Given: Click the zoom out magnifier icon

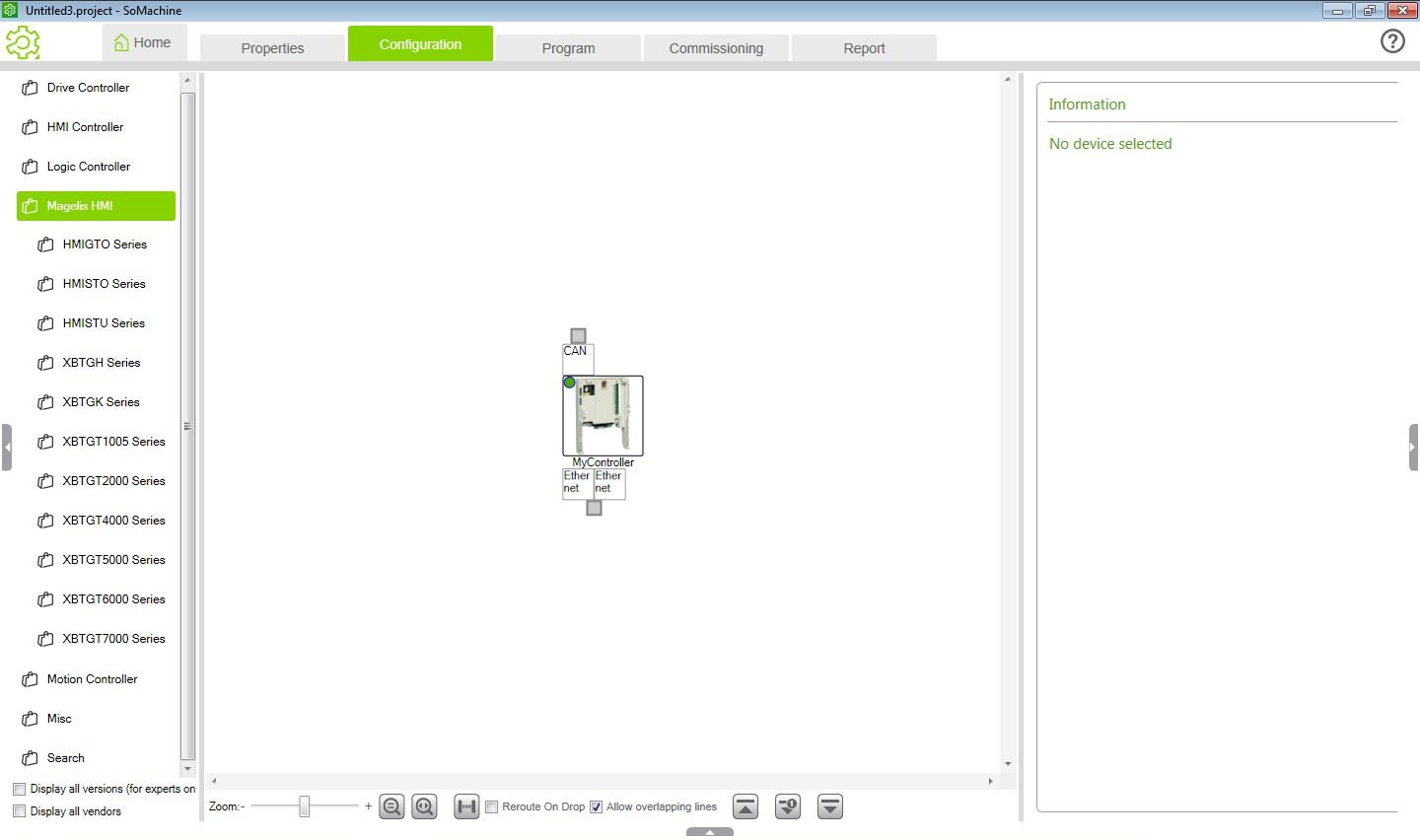Looking at the screenshot, I should (x=391, y=806).
